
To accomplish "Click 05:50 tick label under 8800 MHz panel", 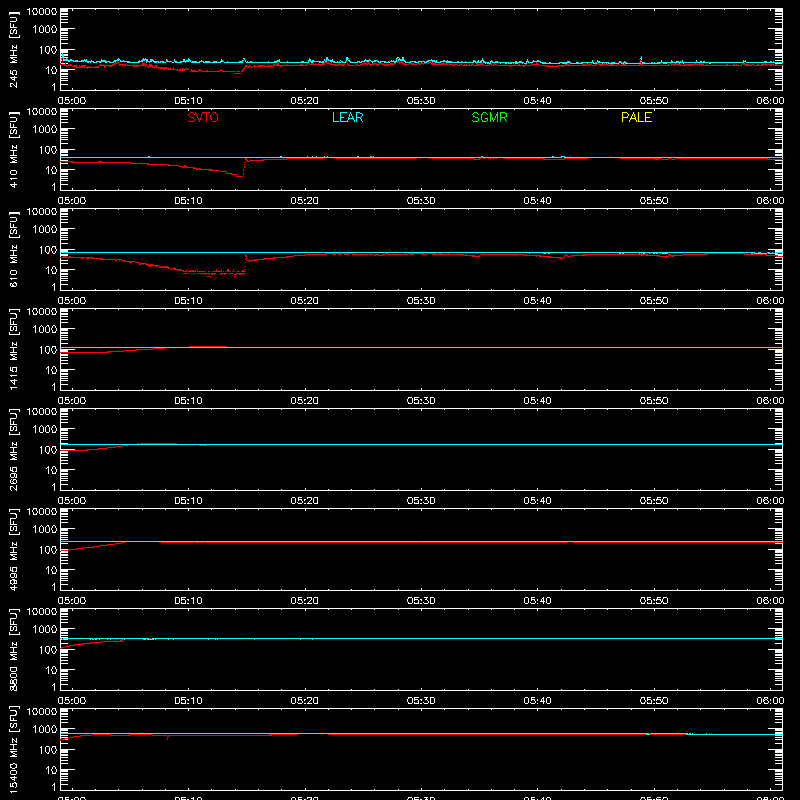I will point(654,701).
